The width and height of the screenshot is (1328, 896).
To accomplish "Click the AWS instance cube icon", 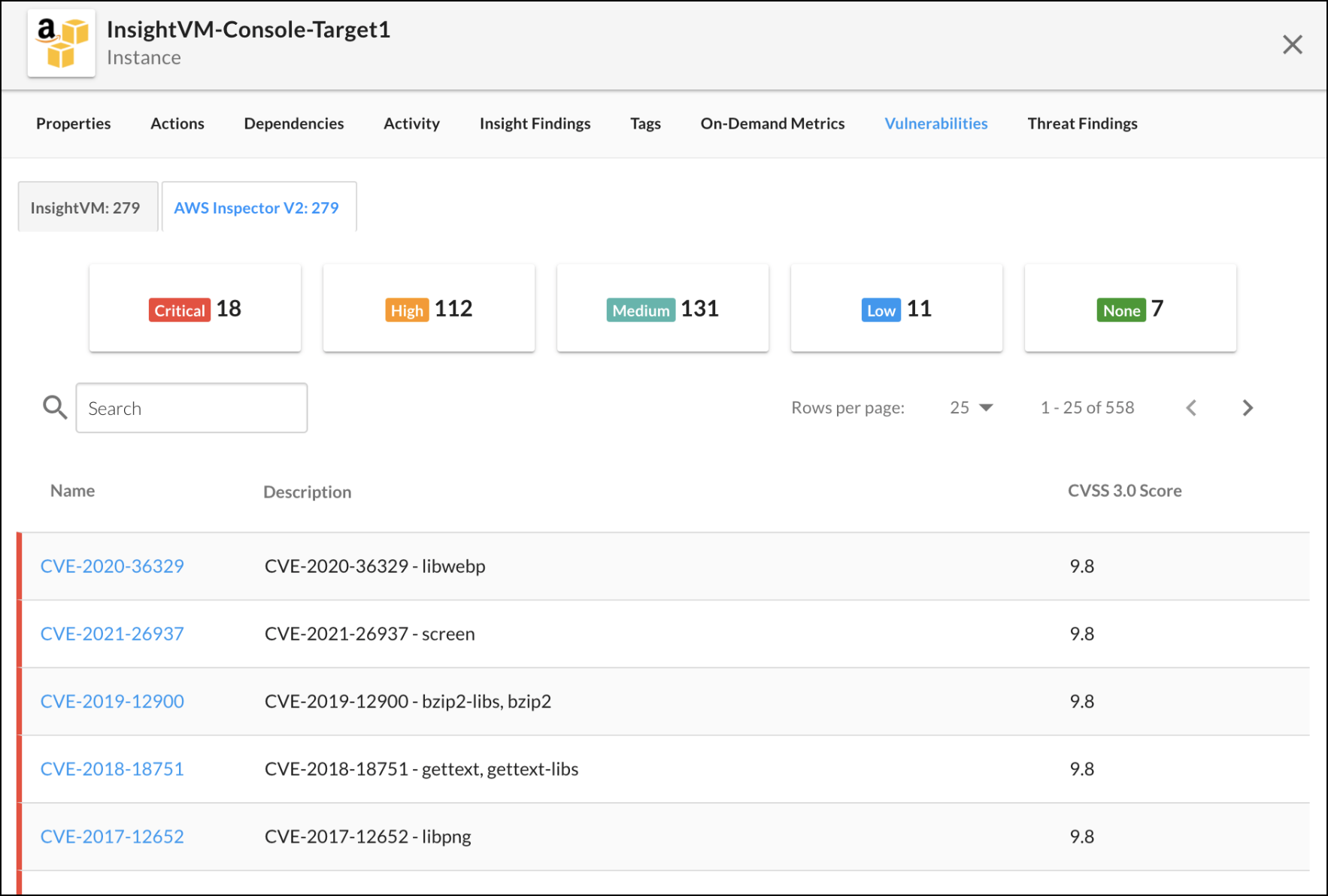I will click(62, 44).
